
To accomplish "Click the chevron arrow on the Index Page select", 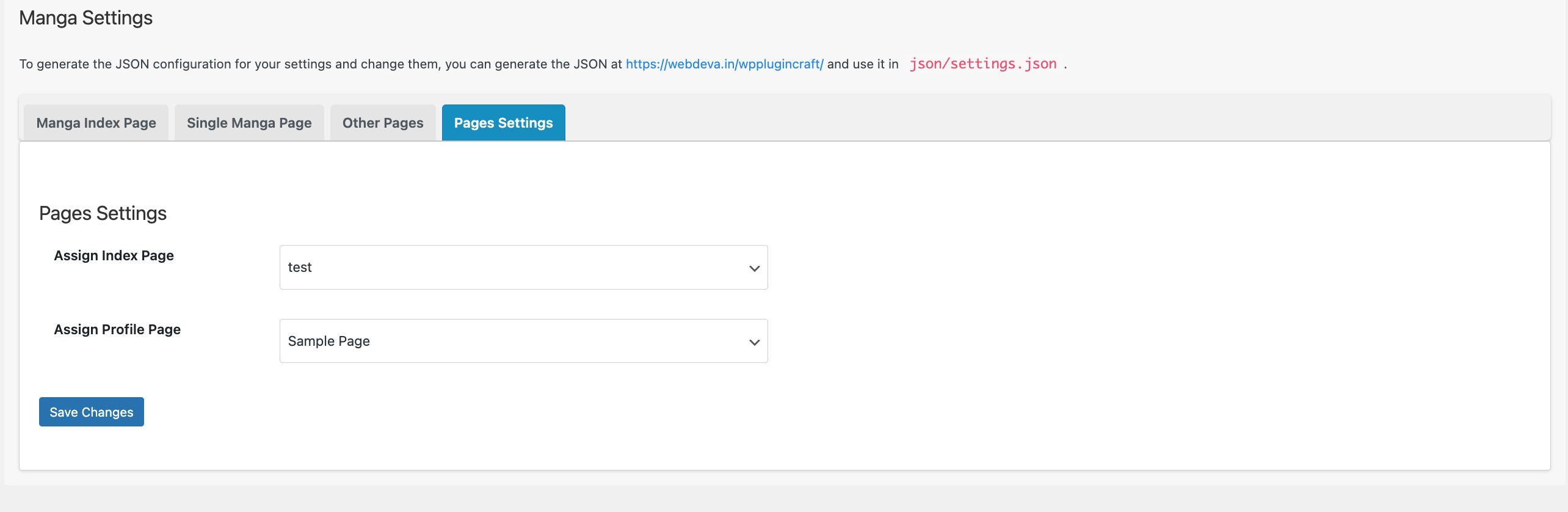I will 754,268.
